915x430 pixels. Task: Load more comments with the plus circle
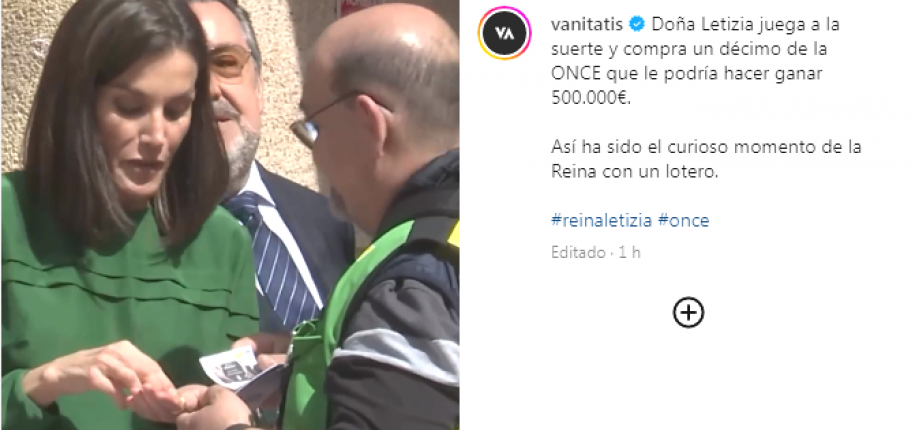coord(689,313)
